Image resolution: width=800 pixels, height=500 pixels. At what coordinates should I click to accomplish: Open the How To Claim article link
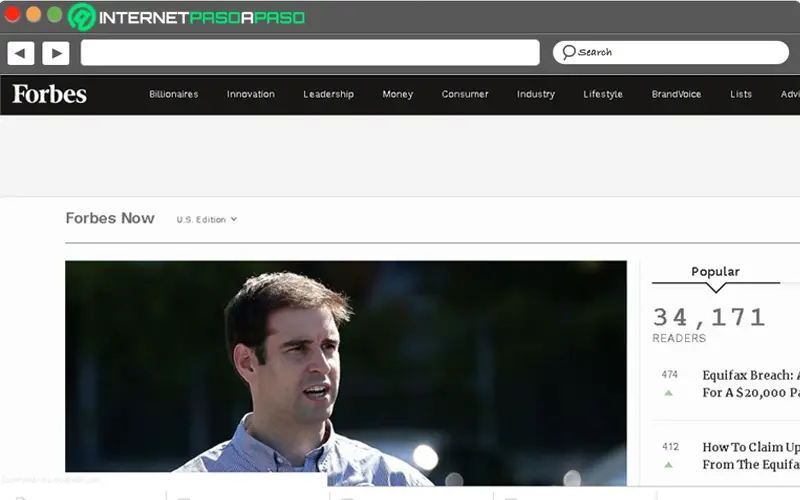[x=751, y=456]
